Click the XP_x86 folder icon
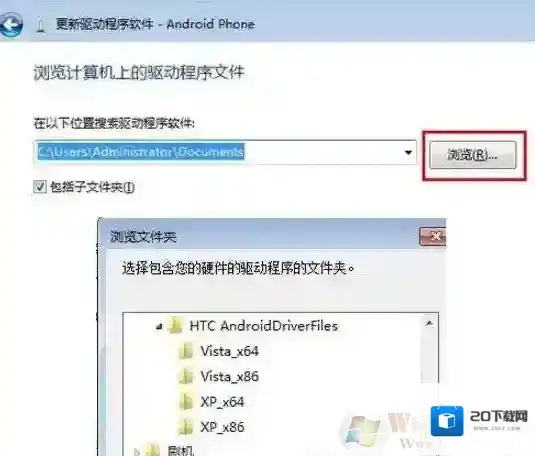535x456 pixels. pyautogui.click(x=186, y=427)
